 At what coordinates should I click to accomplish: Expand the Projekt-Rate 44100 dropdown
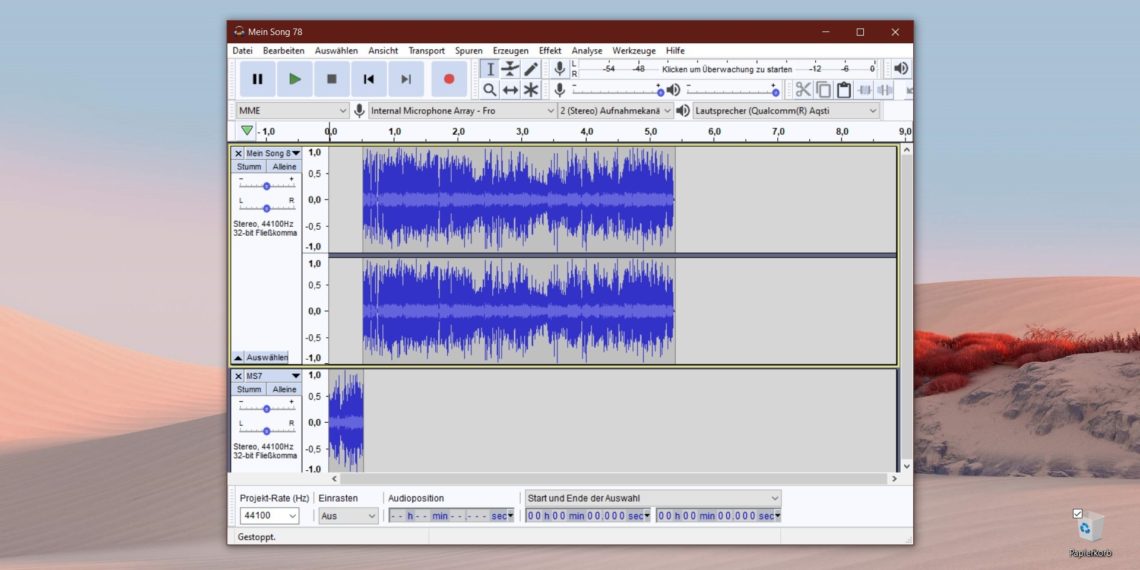pos(269,516)
